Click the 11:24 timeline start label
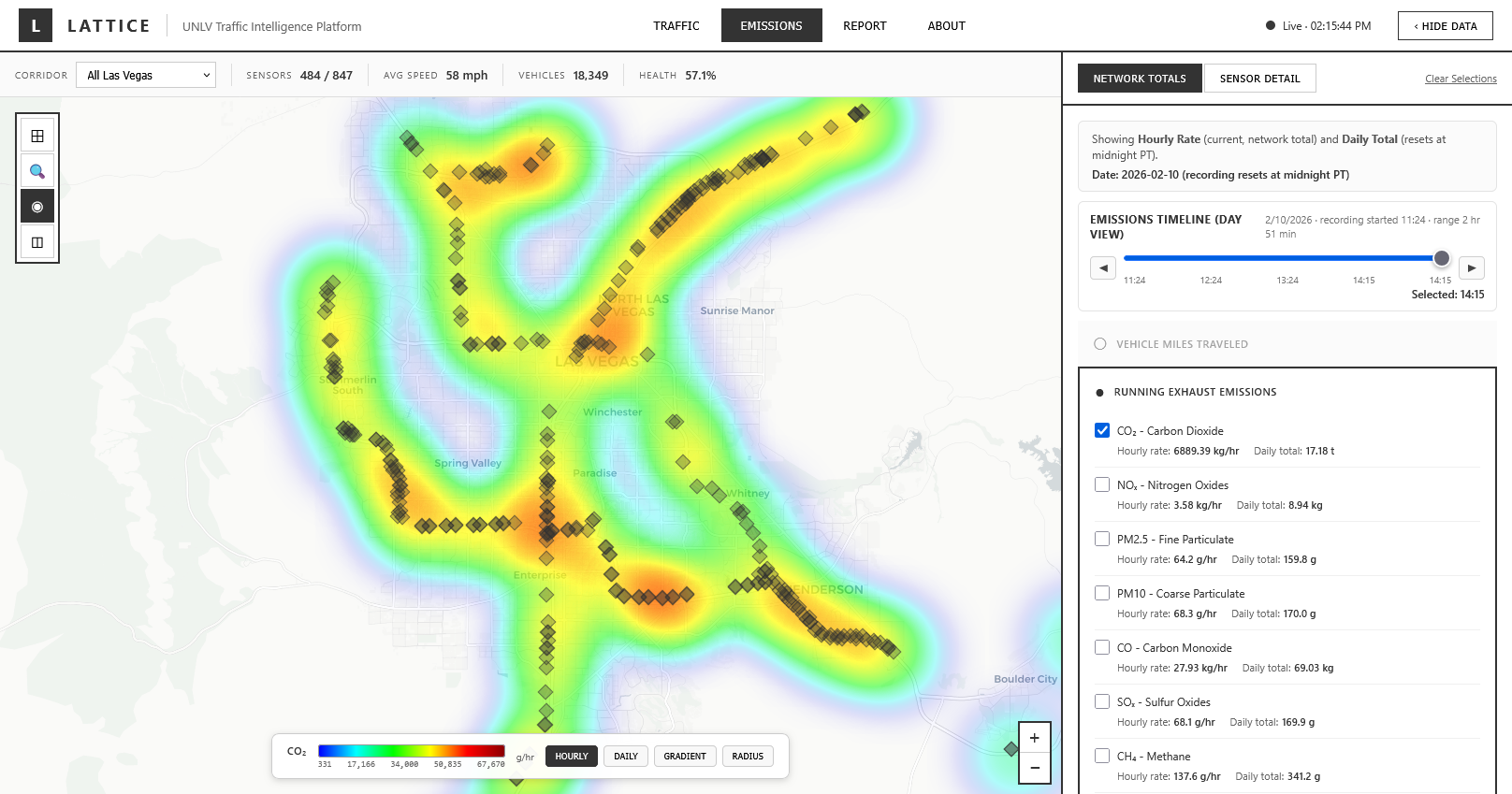The height and width of the screenshot is (794, 1512). click(x=1134, y=281)
